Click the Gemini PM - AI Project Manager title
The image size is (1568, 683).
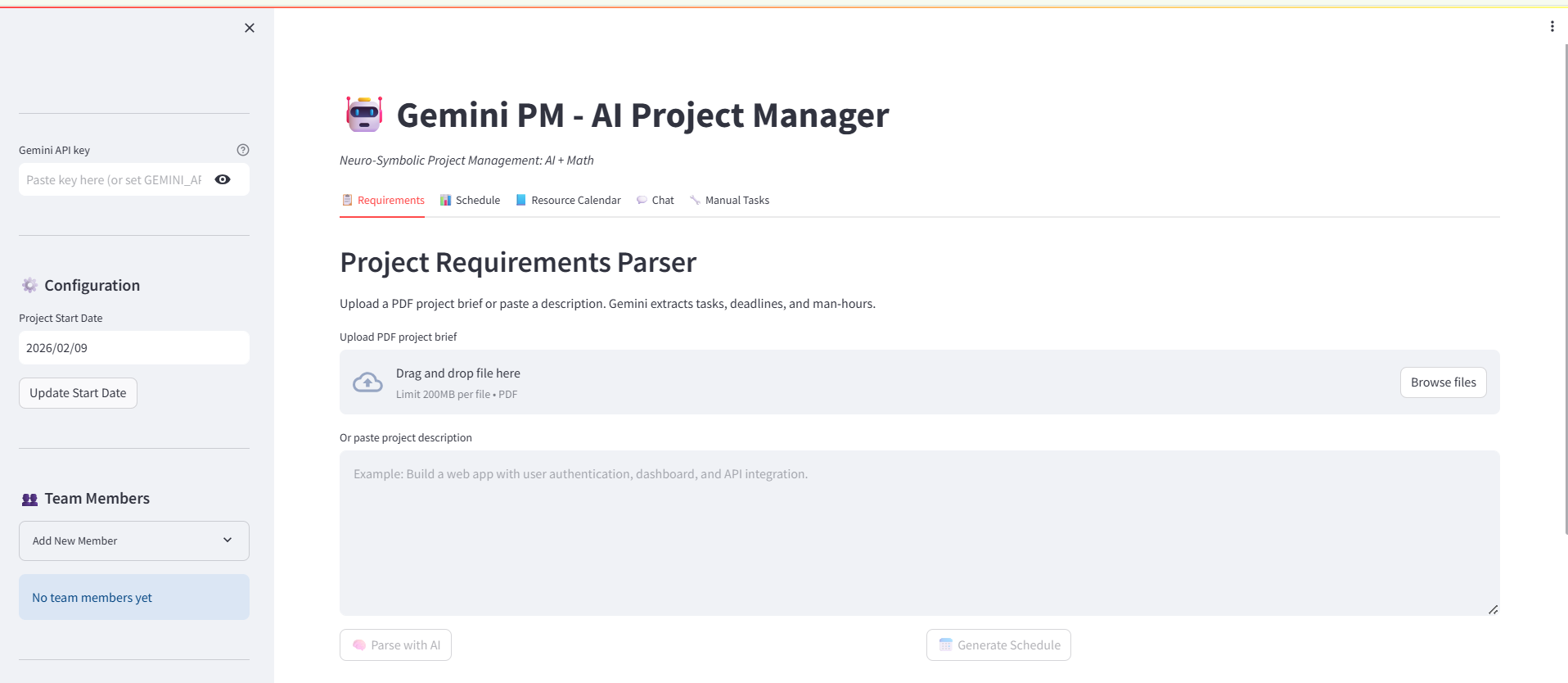click(642, 115)
